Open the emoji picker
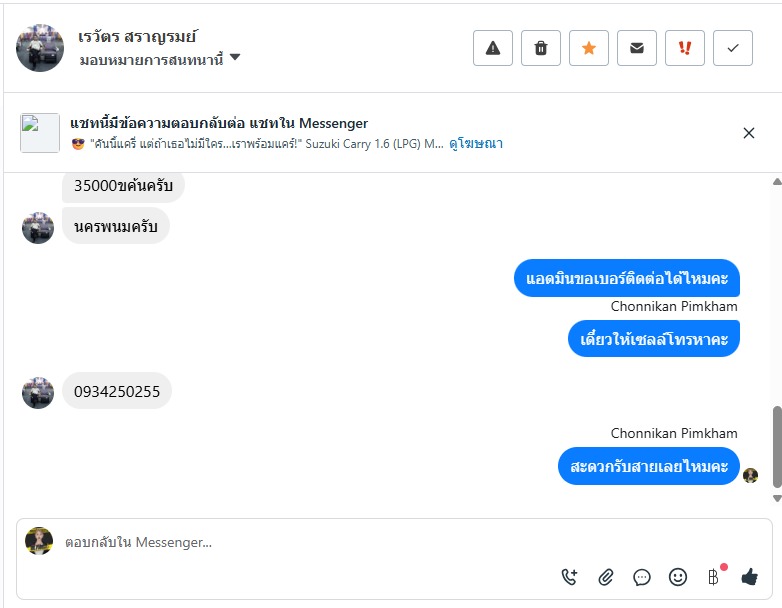782x608 pixels. point(678,577)
